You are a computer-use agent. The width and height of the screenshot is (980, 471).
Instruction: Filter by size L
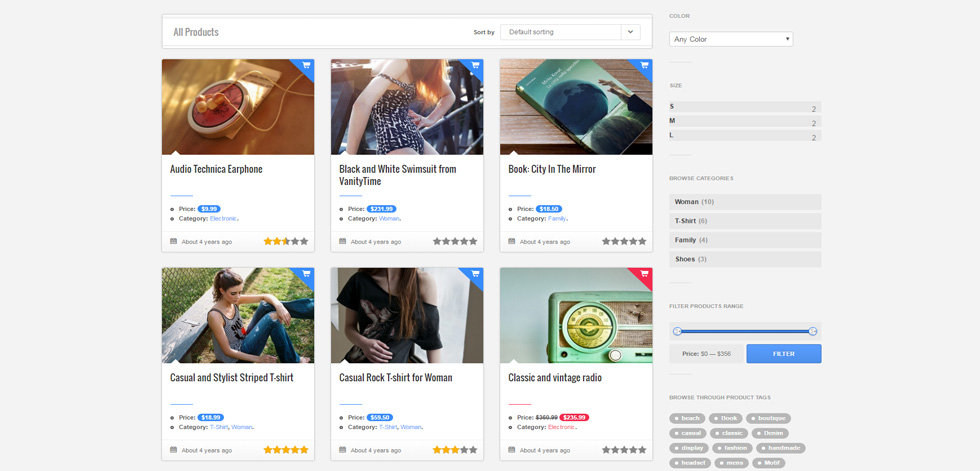point(745,136)
